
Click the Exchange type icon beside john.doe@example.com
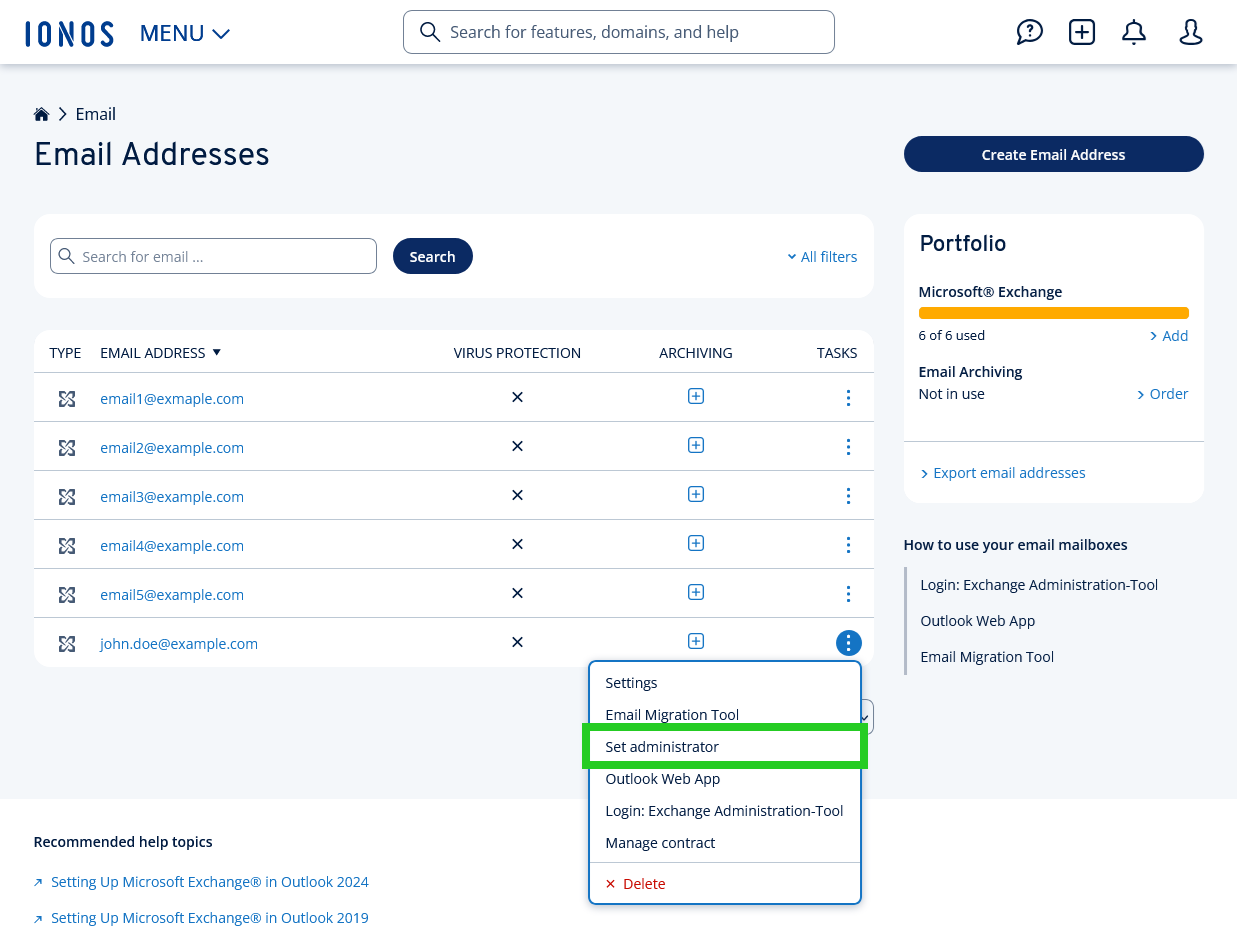[66, 644]
